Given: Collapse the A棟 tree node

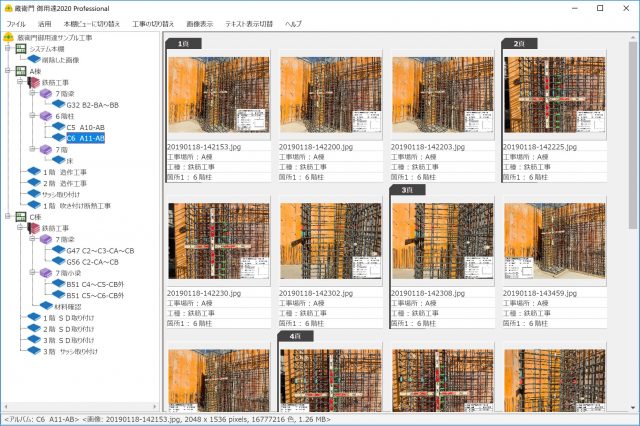Looking at the screenshot, I should point(8,71).
